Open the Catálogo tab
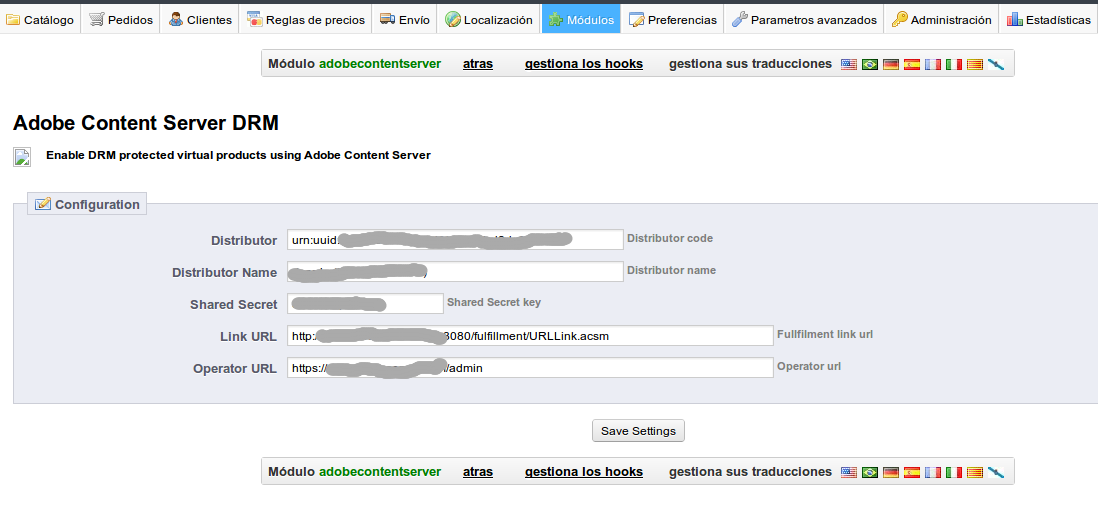Viewport: 1098px width, 507px height. tap(40, 20)
